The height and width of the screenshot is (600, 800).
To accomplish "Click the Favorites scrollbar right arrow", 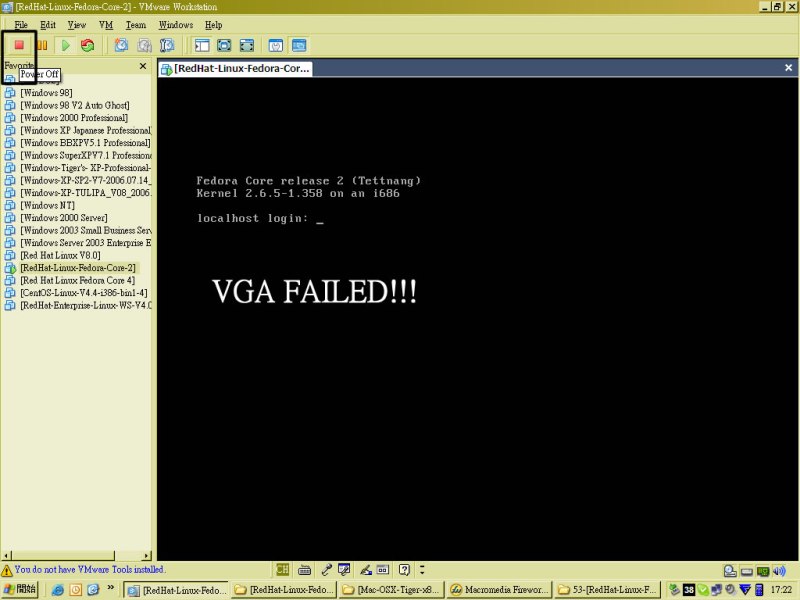I will click(147, 555).
